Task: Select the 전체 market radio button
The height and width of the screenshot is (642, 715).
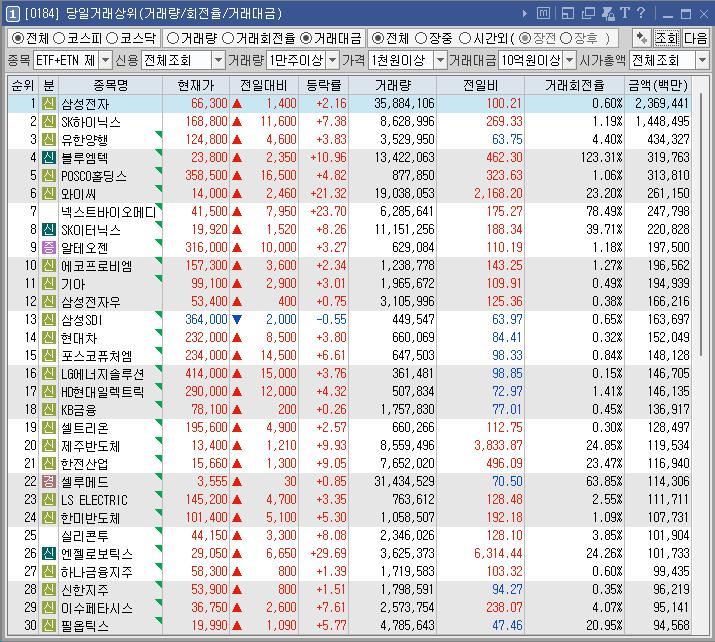Action: coord(17,38)
